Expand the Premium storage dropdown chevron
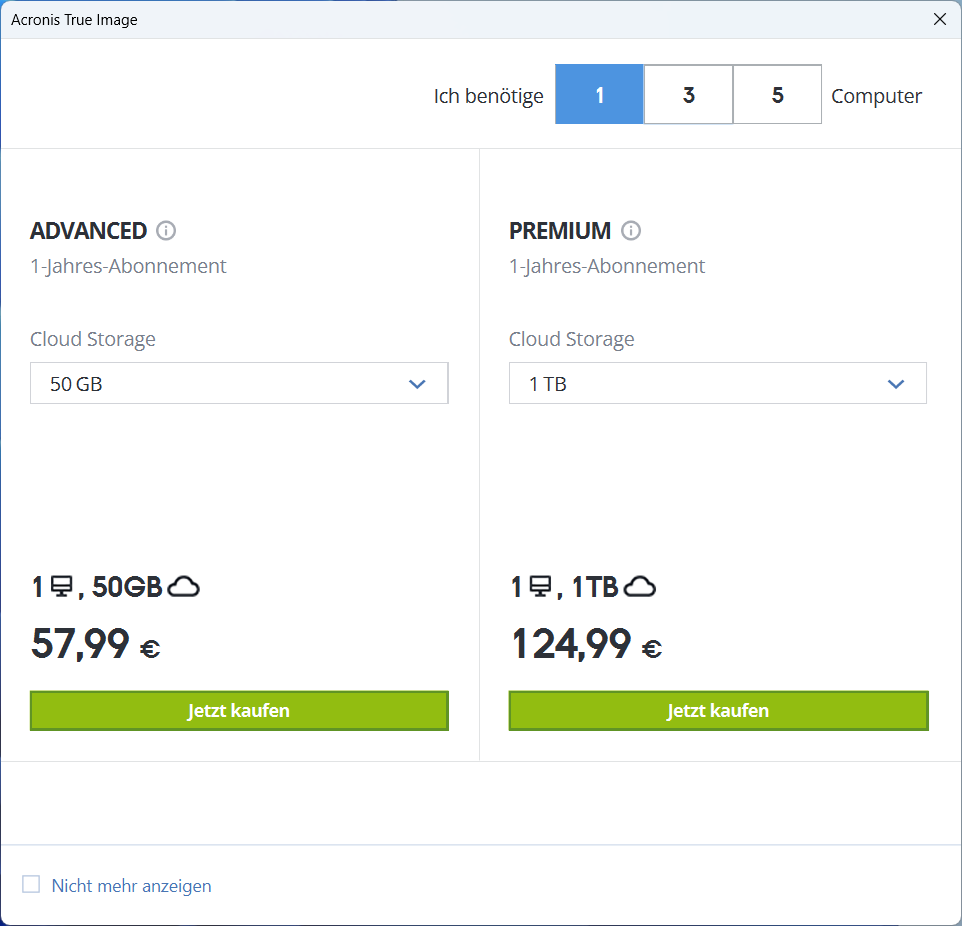The width and height of the screenshot is (962, 926). tap(896, 384)
